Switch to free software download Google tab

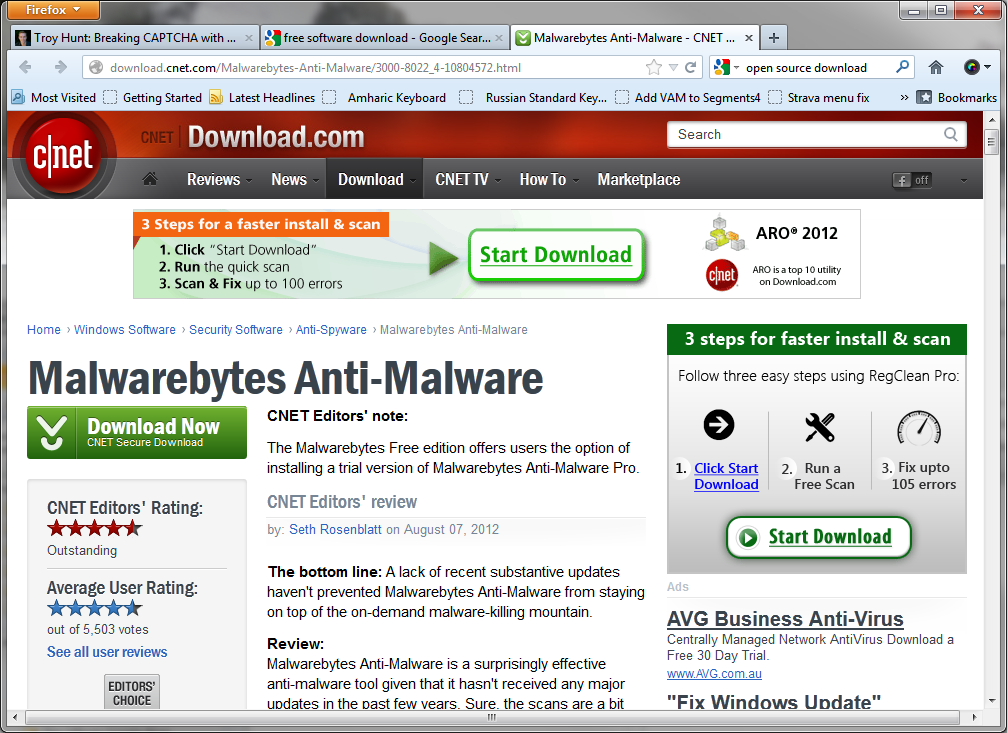click(x=385, y=38)
